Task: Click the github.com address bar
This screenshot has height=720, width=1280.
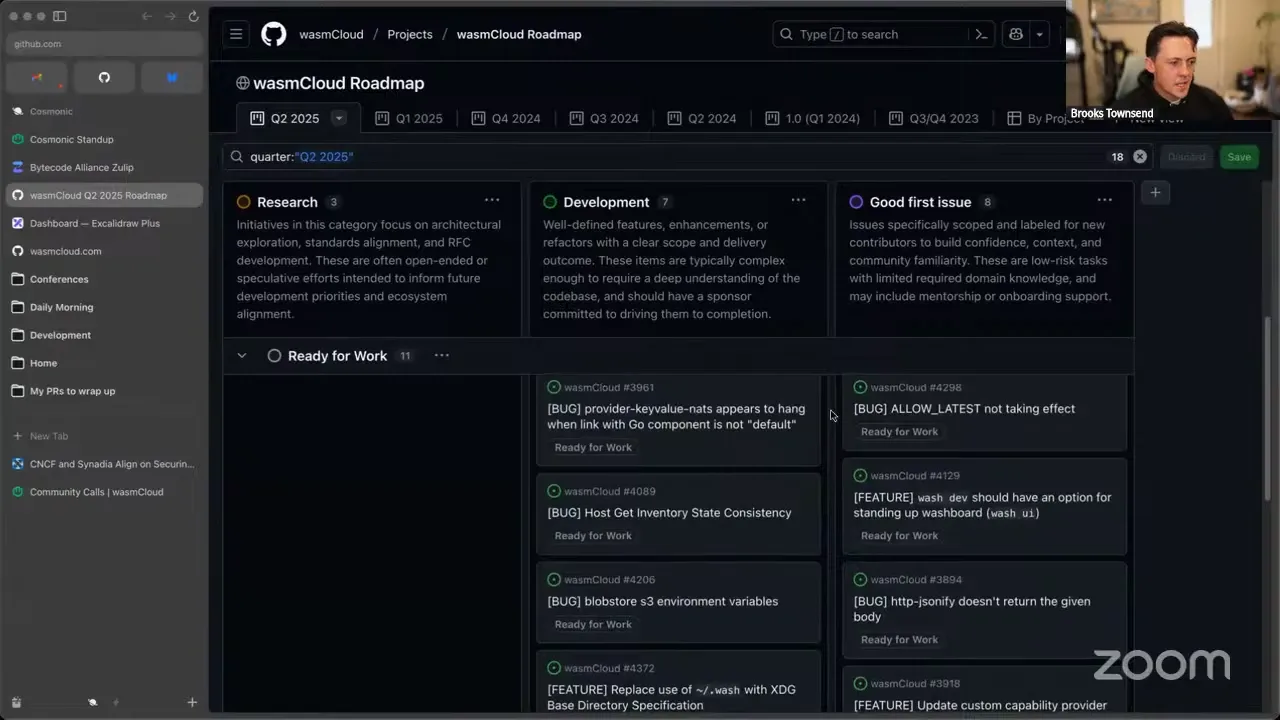Action: point(104,44)
